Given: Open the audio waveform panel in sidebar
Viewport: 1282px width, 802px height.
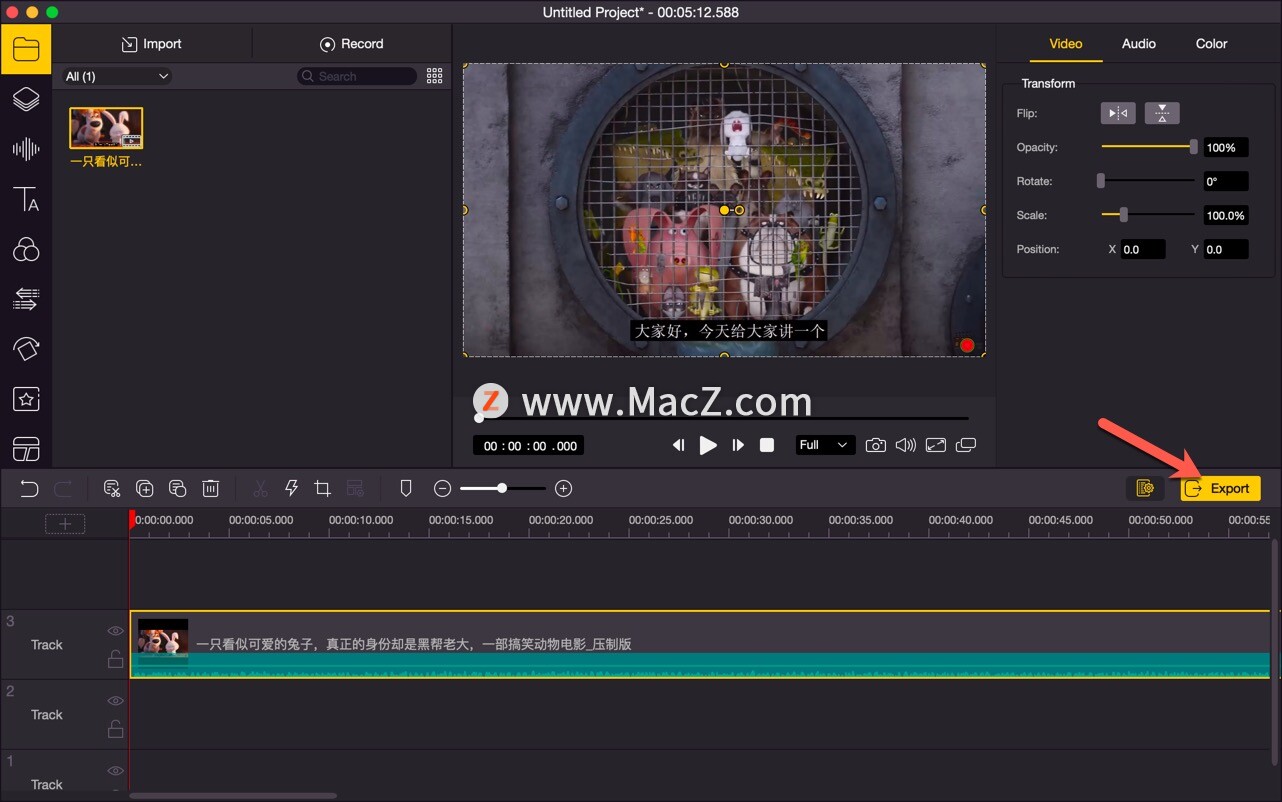Looking at the screenshot, I should coord(26,150).
